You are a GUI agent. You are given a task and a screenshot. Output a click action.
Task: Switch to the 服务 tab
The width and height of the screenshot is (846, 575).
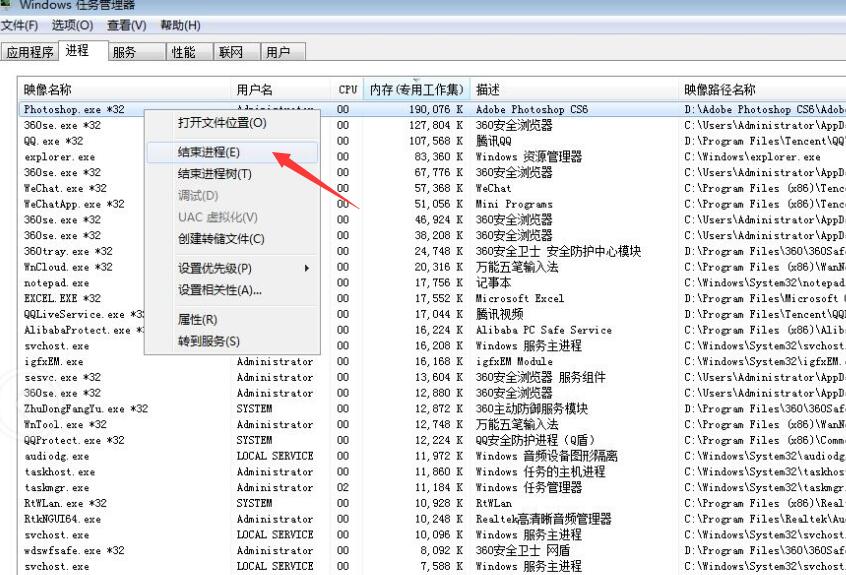coord(137,52)
